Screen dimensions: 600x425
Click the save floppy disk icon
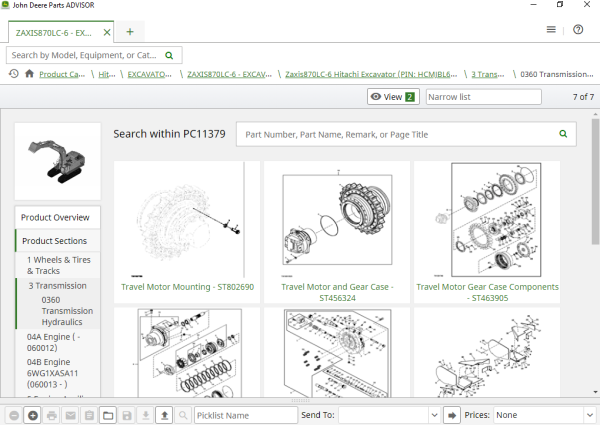[127, 415]
